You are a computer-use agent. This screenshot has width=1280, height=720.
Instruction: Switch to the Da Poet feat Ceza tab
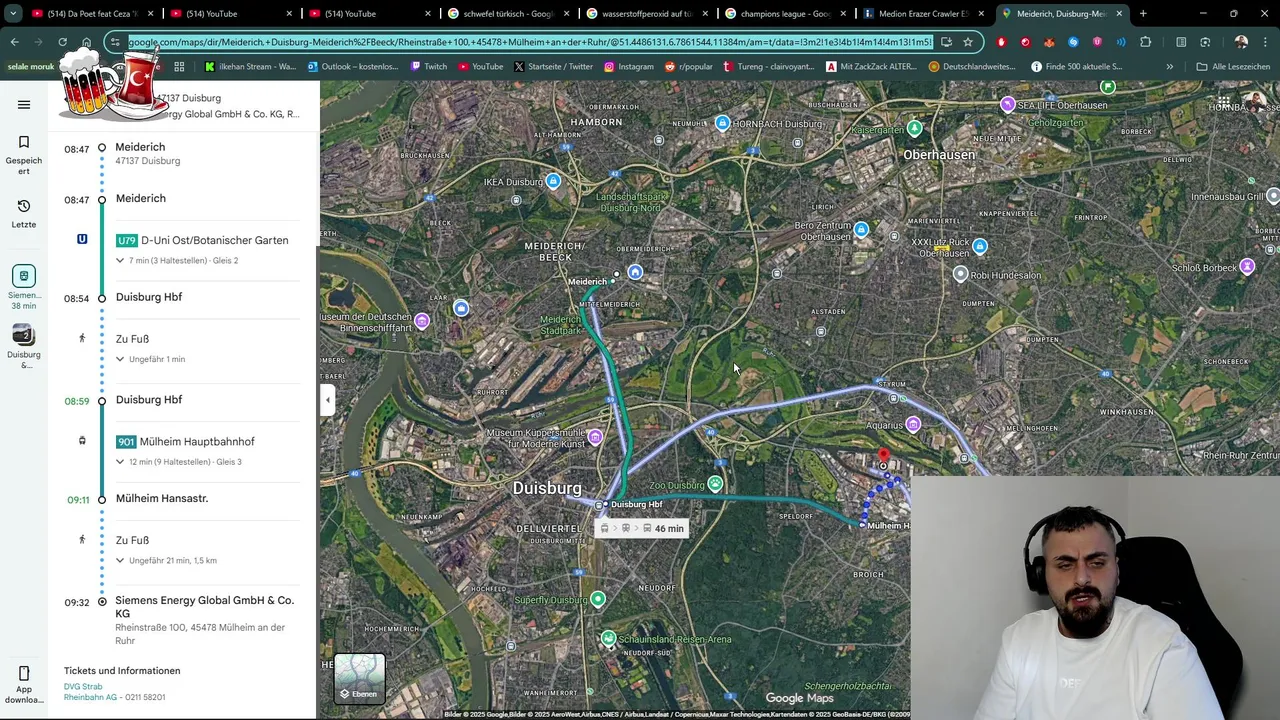[91, 14]
